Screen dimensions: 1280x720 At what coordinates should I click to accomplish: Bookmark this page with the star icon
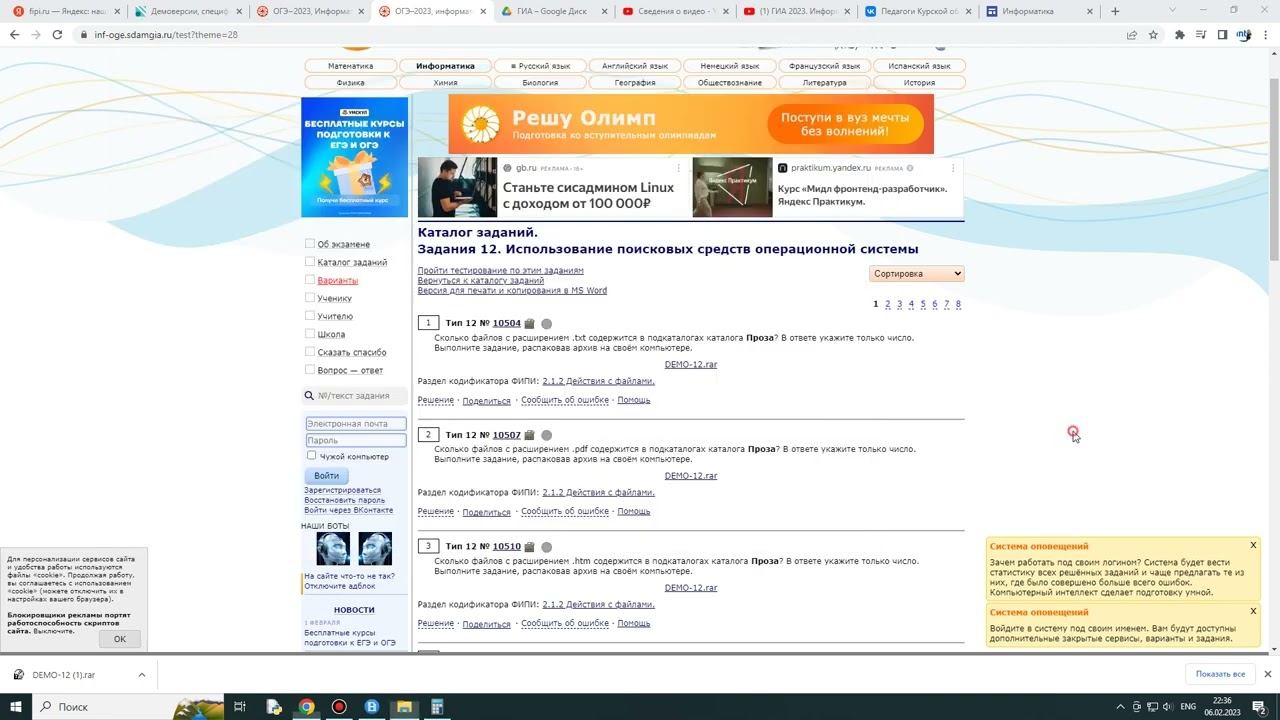1153,34
